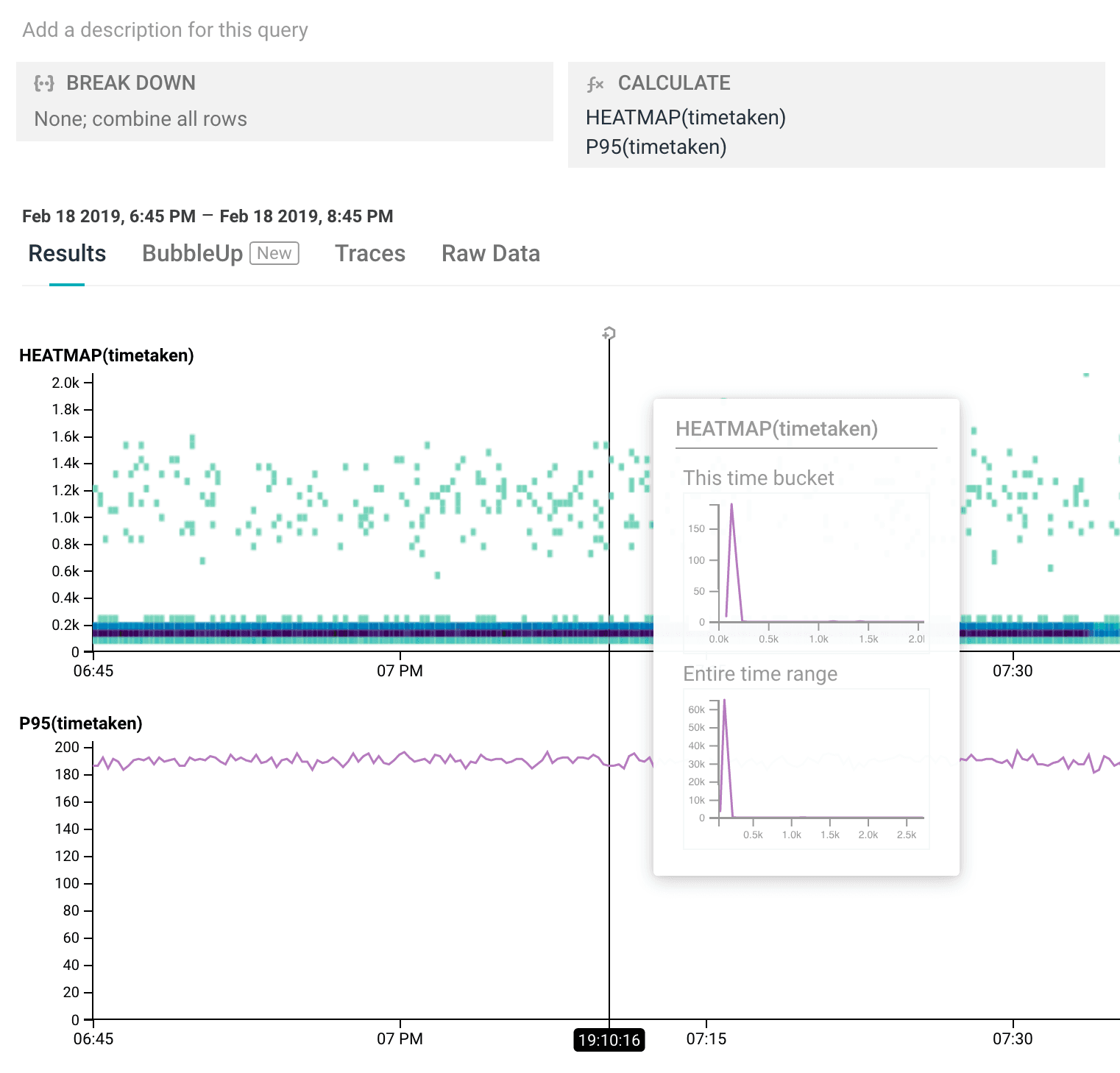
Task: Click the marker icon atop the crosshair line
Action: (x=609, y=333)
